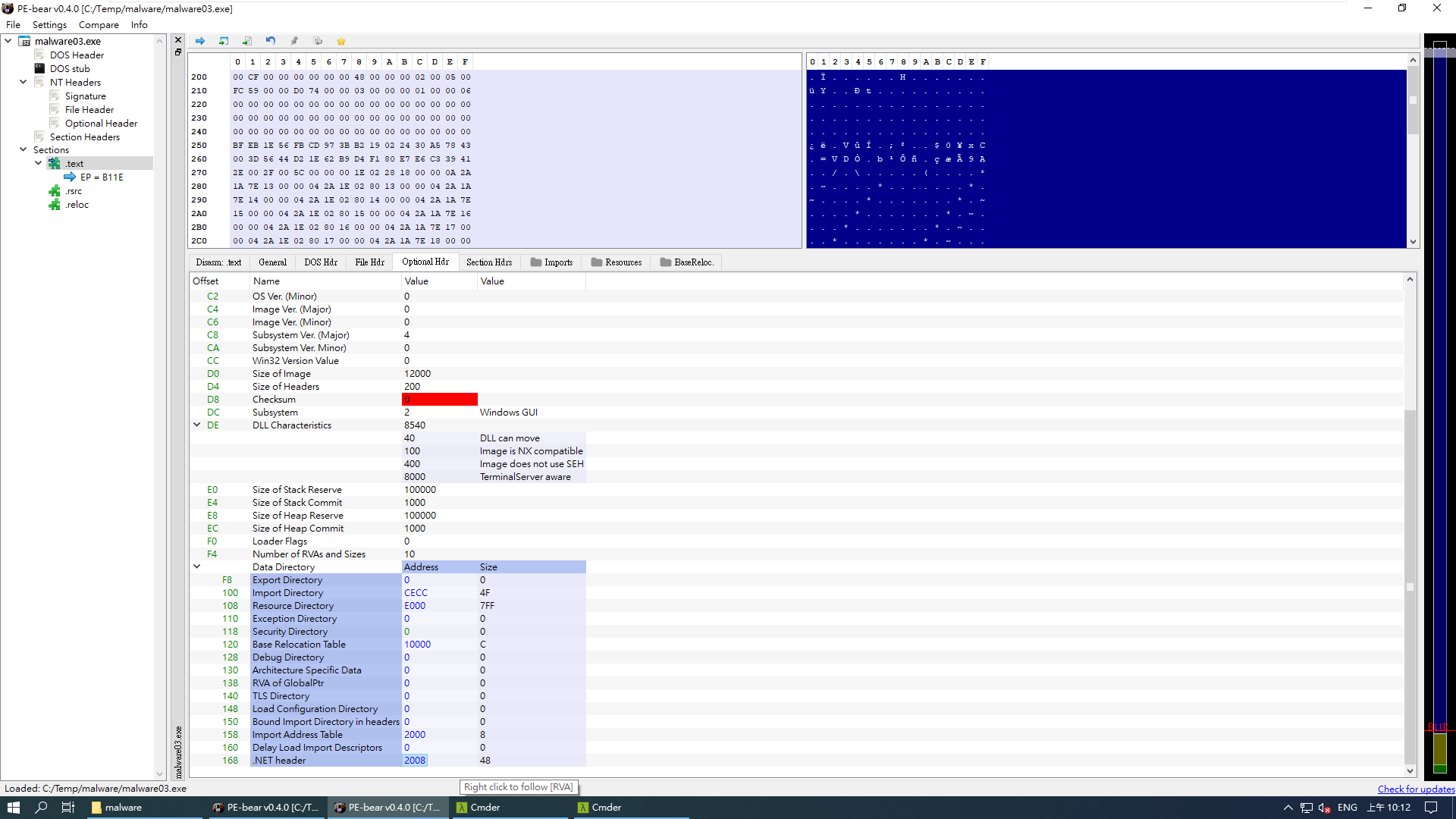Screen dimensions: 1456x819
Task: Click the Check for updates link
Action: tap(1415, 789)
